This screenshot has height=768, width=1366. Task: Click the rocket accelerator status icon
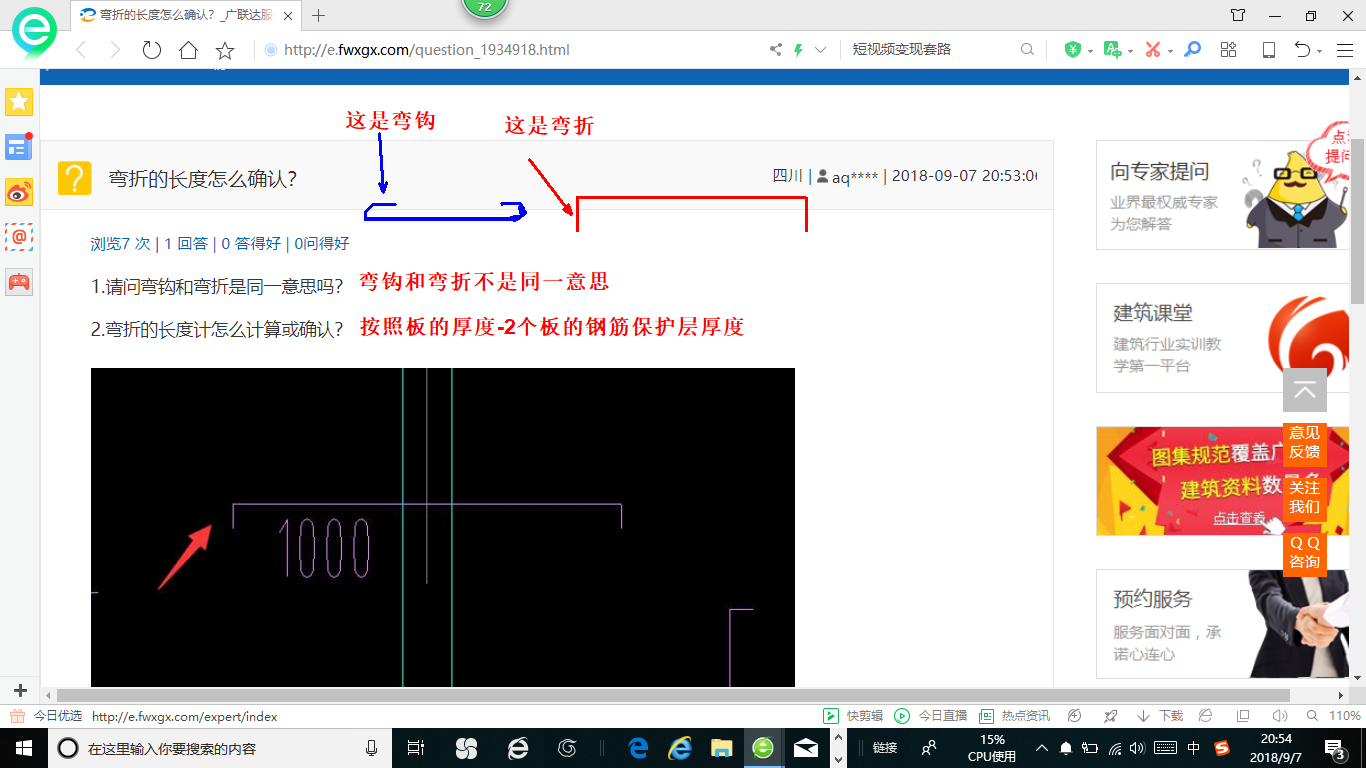(x=1110, y=716)
